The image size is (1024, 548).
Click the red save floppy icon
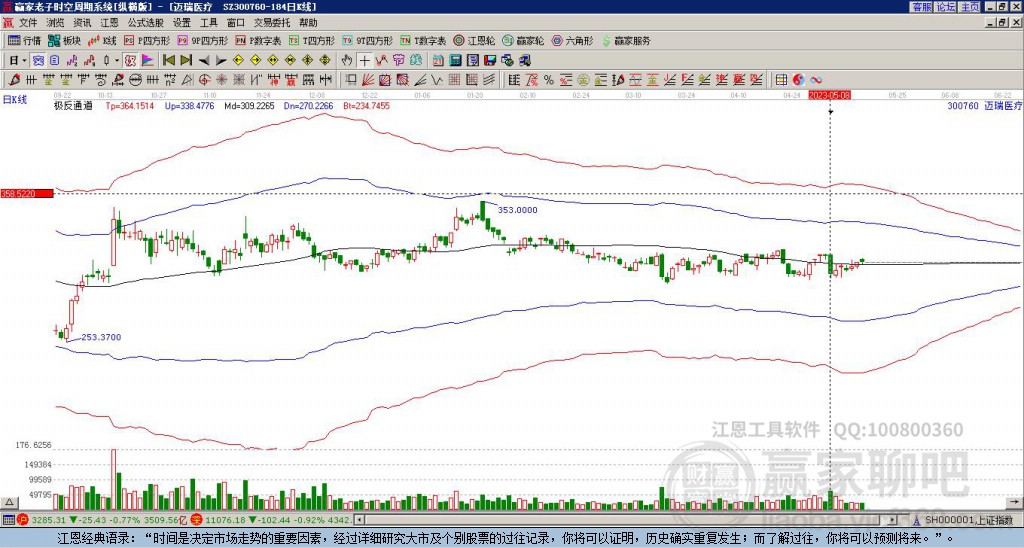coord(490,61)
